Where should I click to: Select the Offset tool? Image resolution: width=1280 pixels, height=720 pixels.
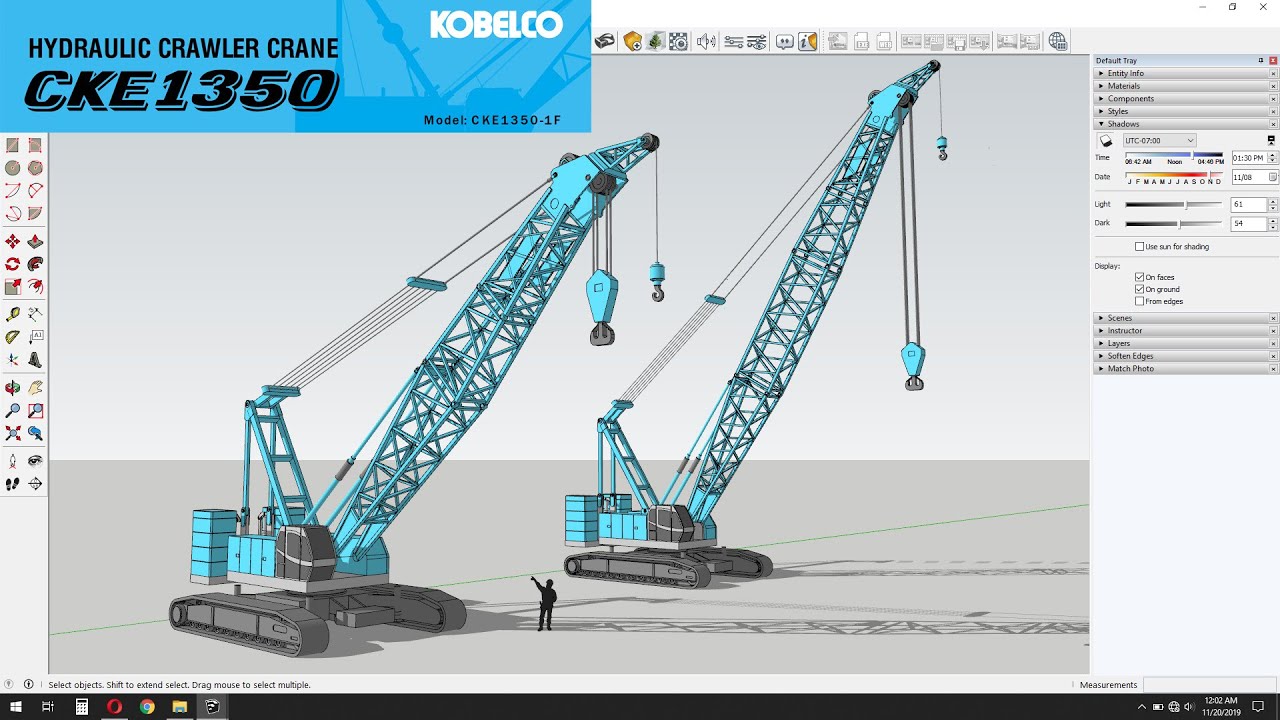35,287
